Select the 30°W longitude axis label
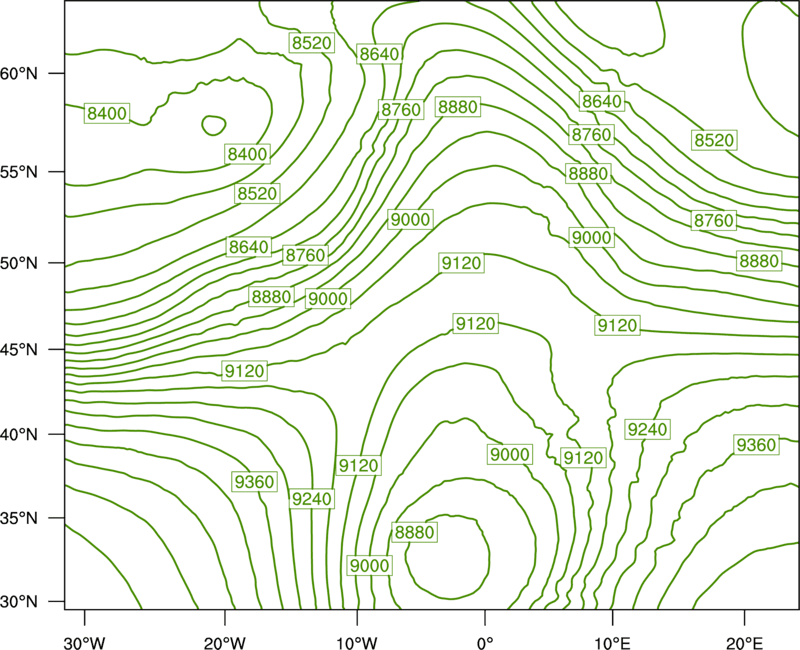Viewport: 800px width, 650px height. click(84, 643)
